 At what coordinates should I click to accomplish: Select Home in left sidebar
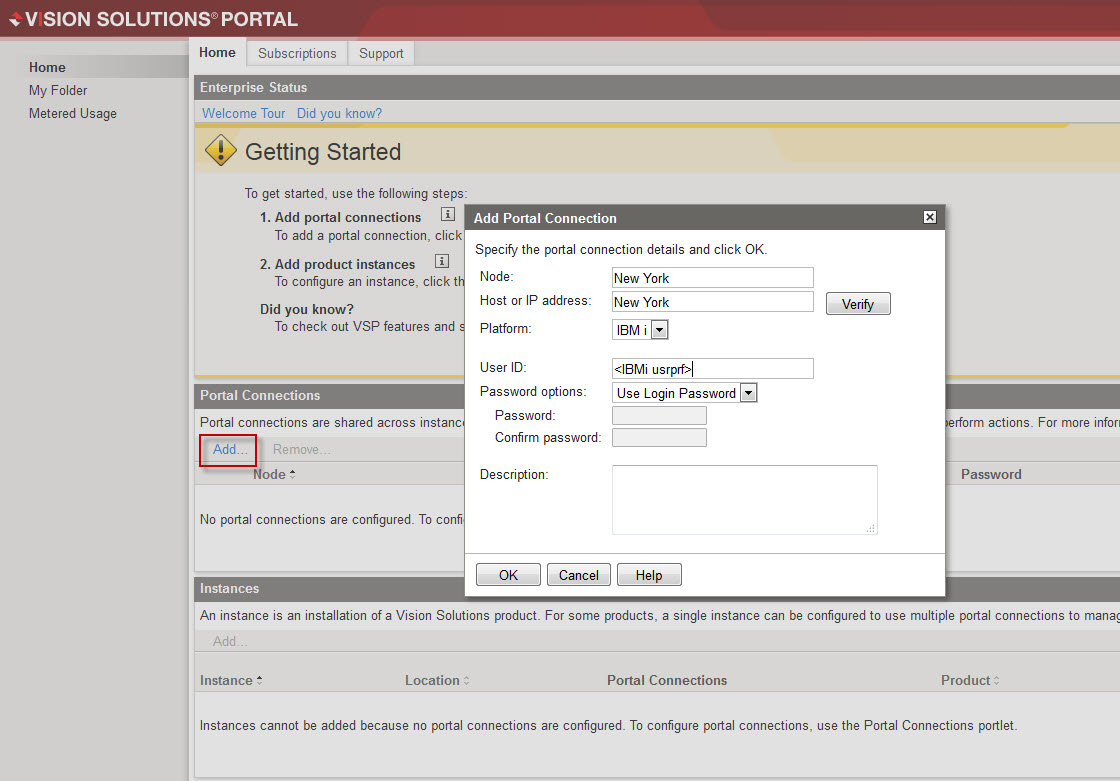coord(47,67)
